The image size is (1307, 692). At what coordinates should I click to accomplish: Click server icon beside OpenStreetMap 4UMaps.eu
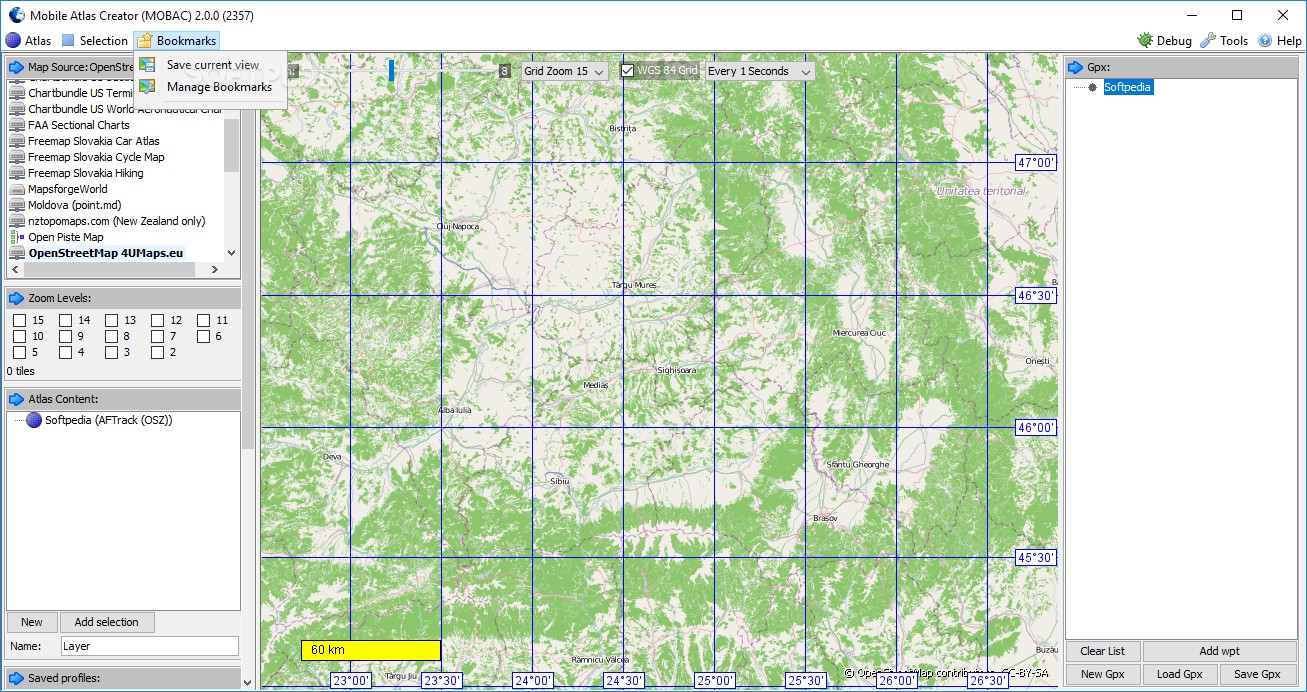(17, 253)
